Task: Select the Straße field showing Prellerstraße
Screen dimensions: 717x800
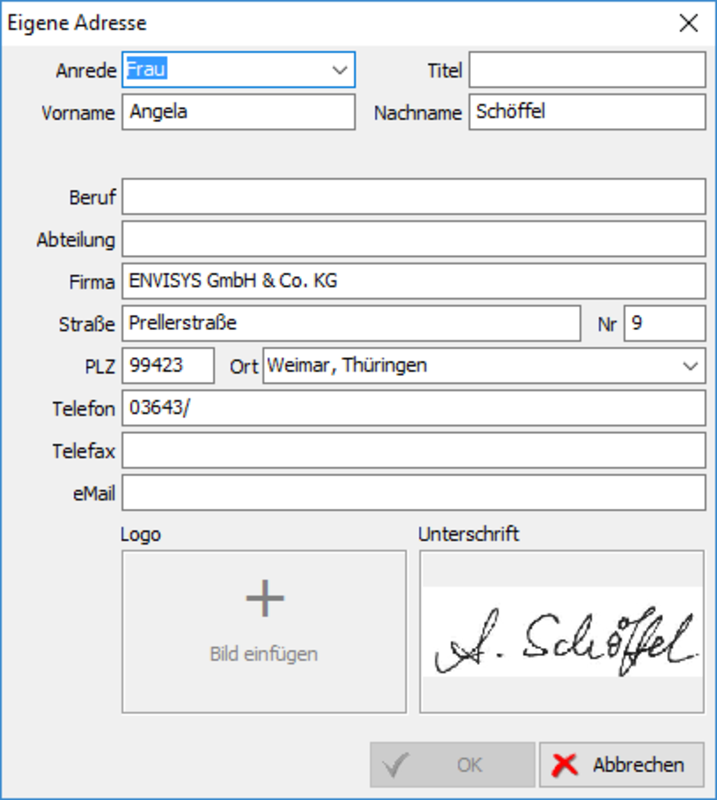Action: [350, 324]
